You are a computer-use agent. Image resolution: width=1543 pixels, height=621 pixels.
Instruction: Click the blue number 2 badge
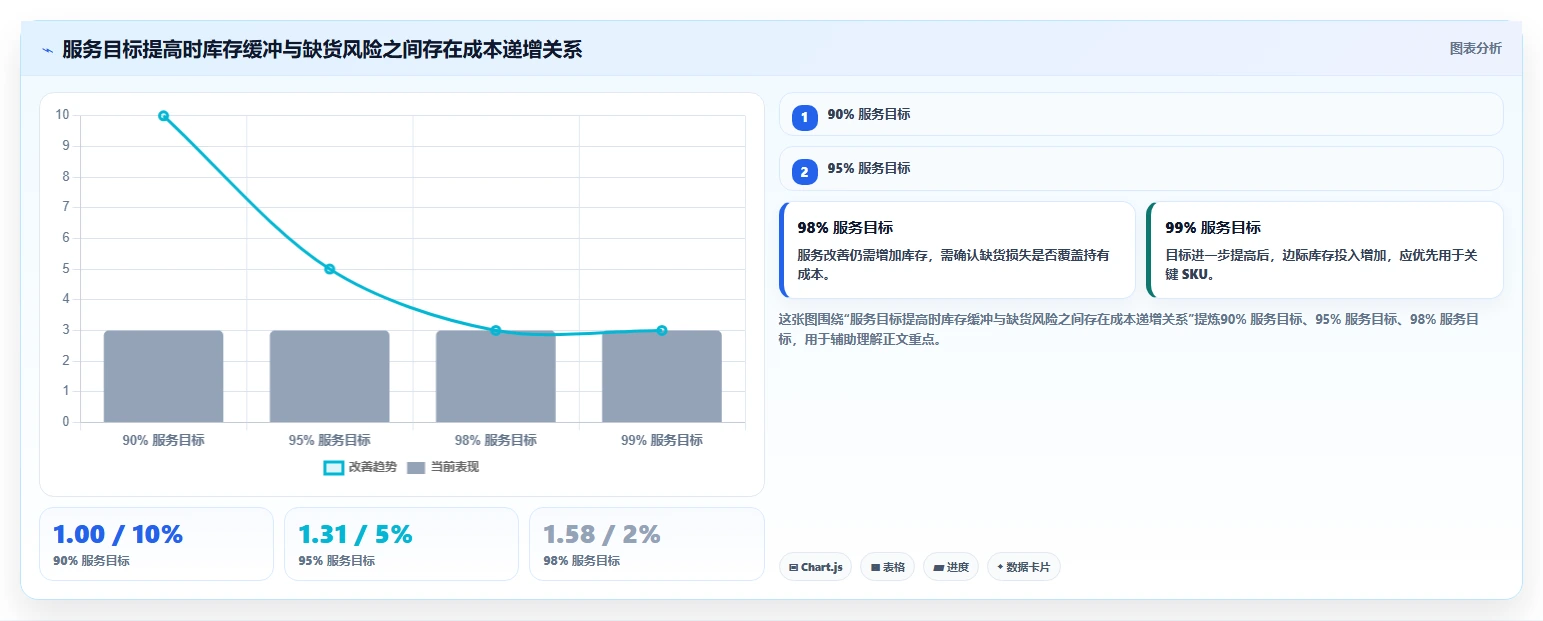click(x=804, y=172)
